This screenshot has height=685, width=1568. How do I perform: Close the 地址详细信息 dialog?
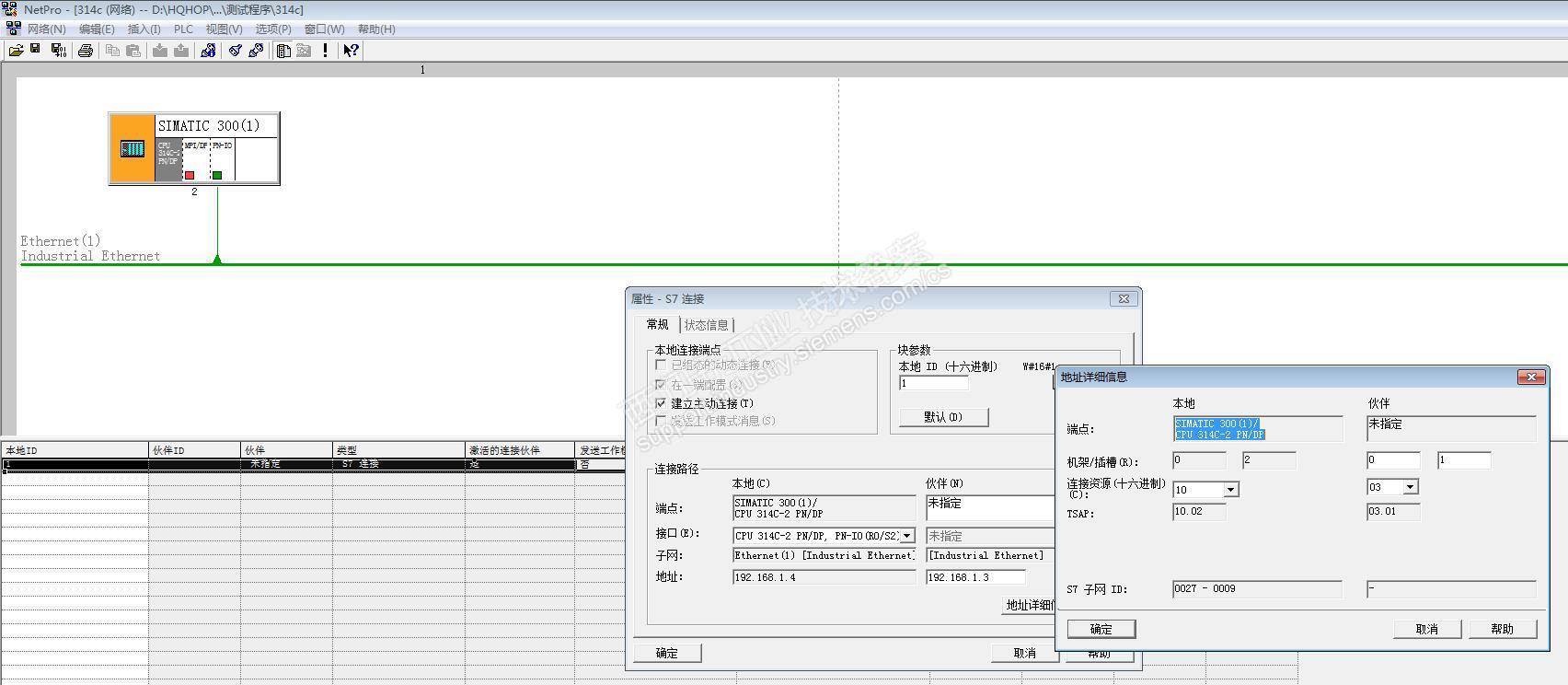(x=1531, y=377)
